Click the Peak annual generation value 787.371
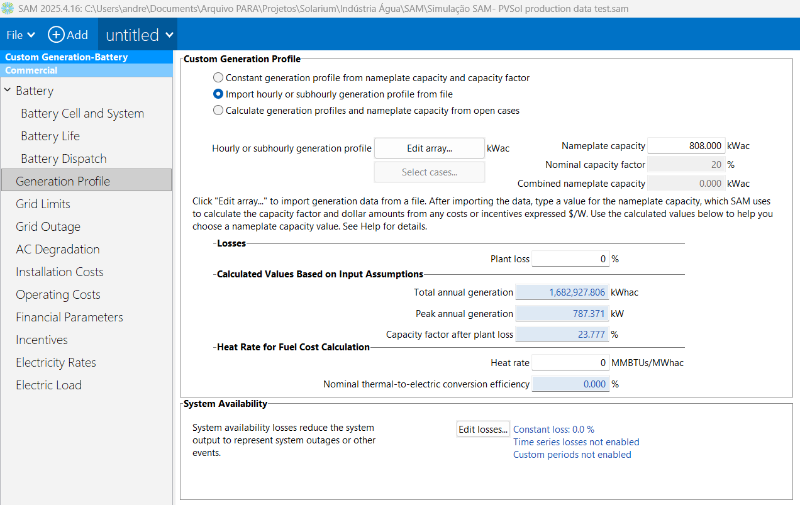The height and width of the screenshot is (505, 800). [x=562, y=314]
